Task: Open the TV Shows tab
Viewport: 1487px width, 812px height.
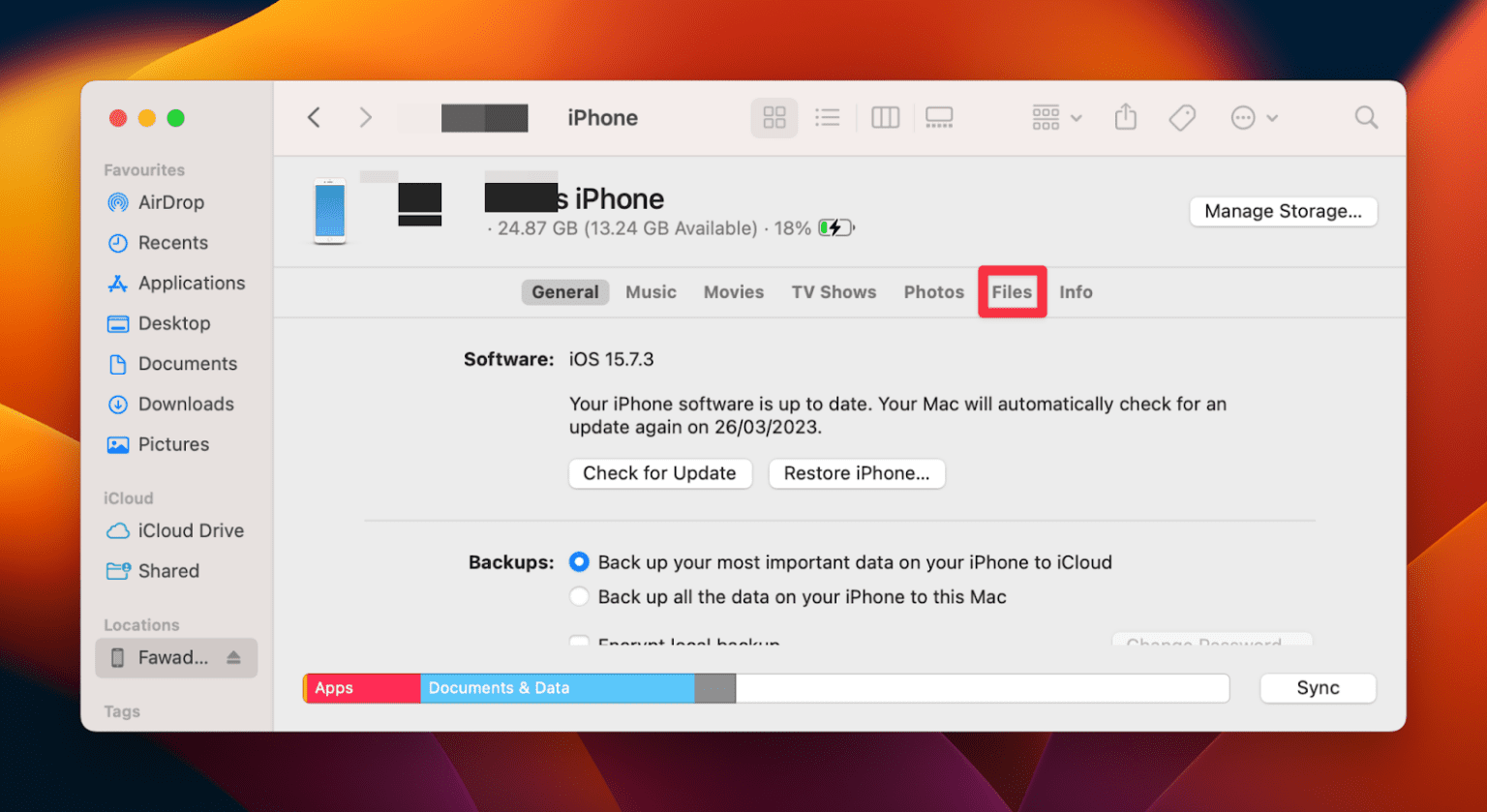Action: click(834, 292)
